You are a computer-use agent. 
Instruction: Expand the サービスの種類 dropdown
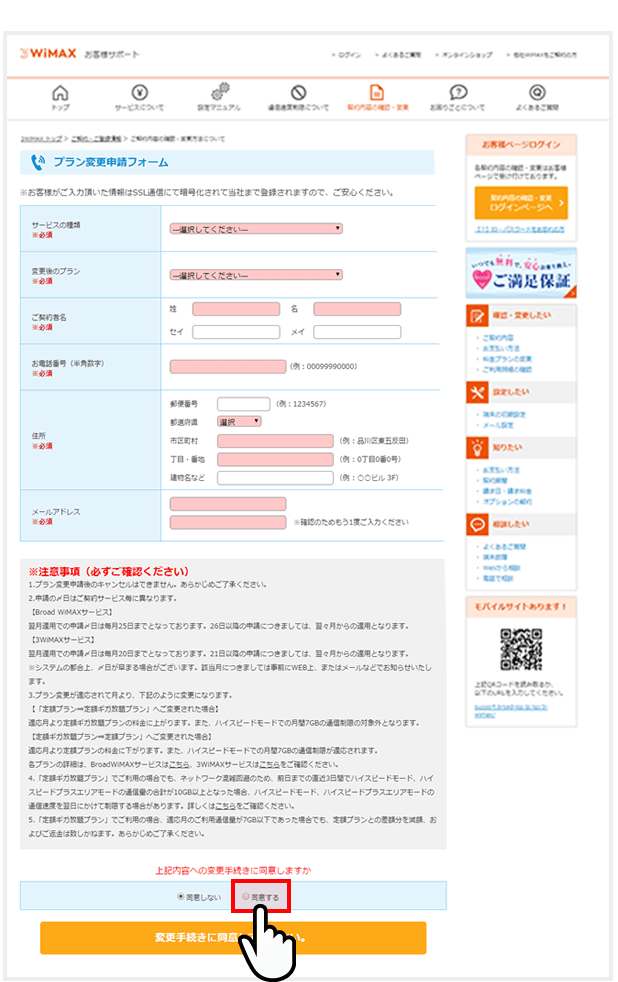click(x=256, y=229)
